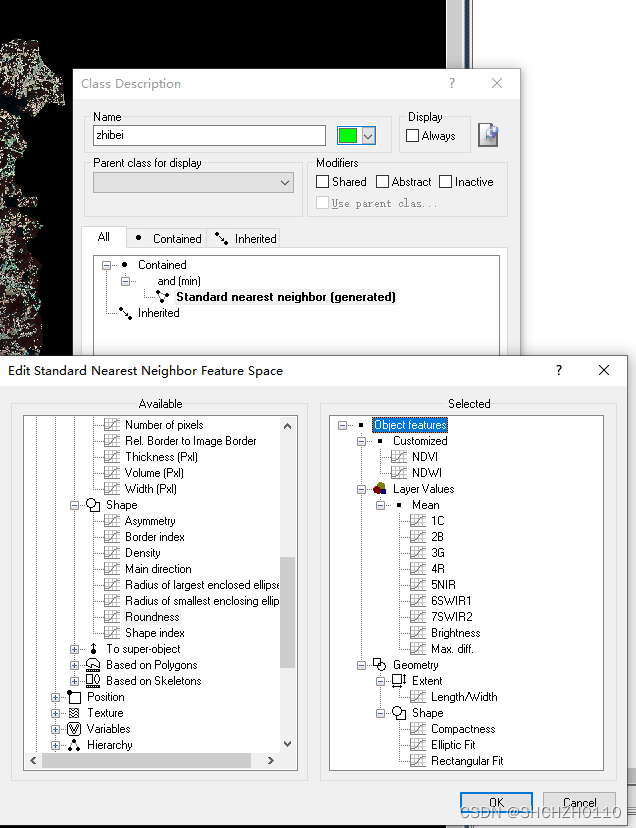This screenshot has width=636, height=828.
Task: Expand the Position node
Action: click(55, 698)
